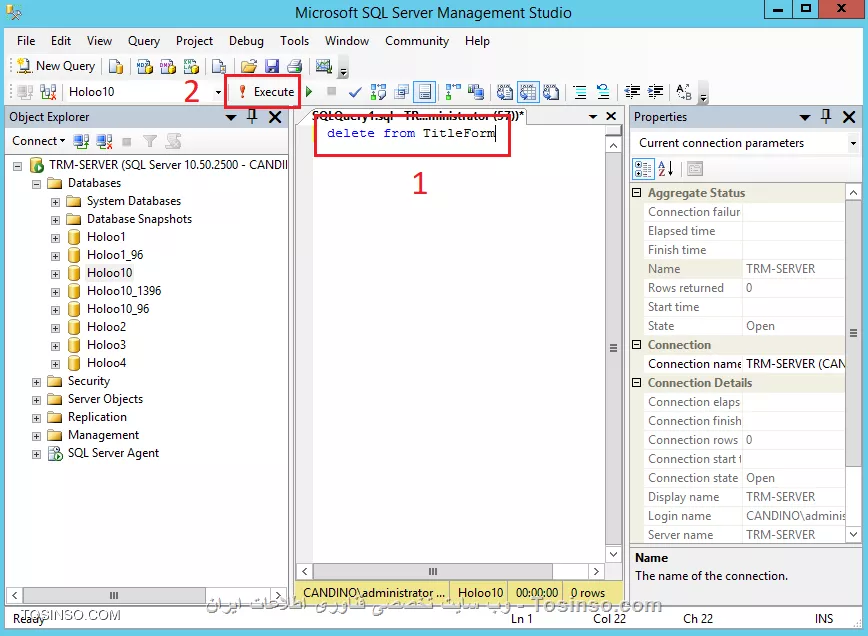Open a SQL Server Compact Query

click(219, 66)
